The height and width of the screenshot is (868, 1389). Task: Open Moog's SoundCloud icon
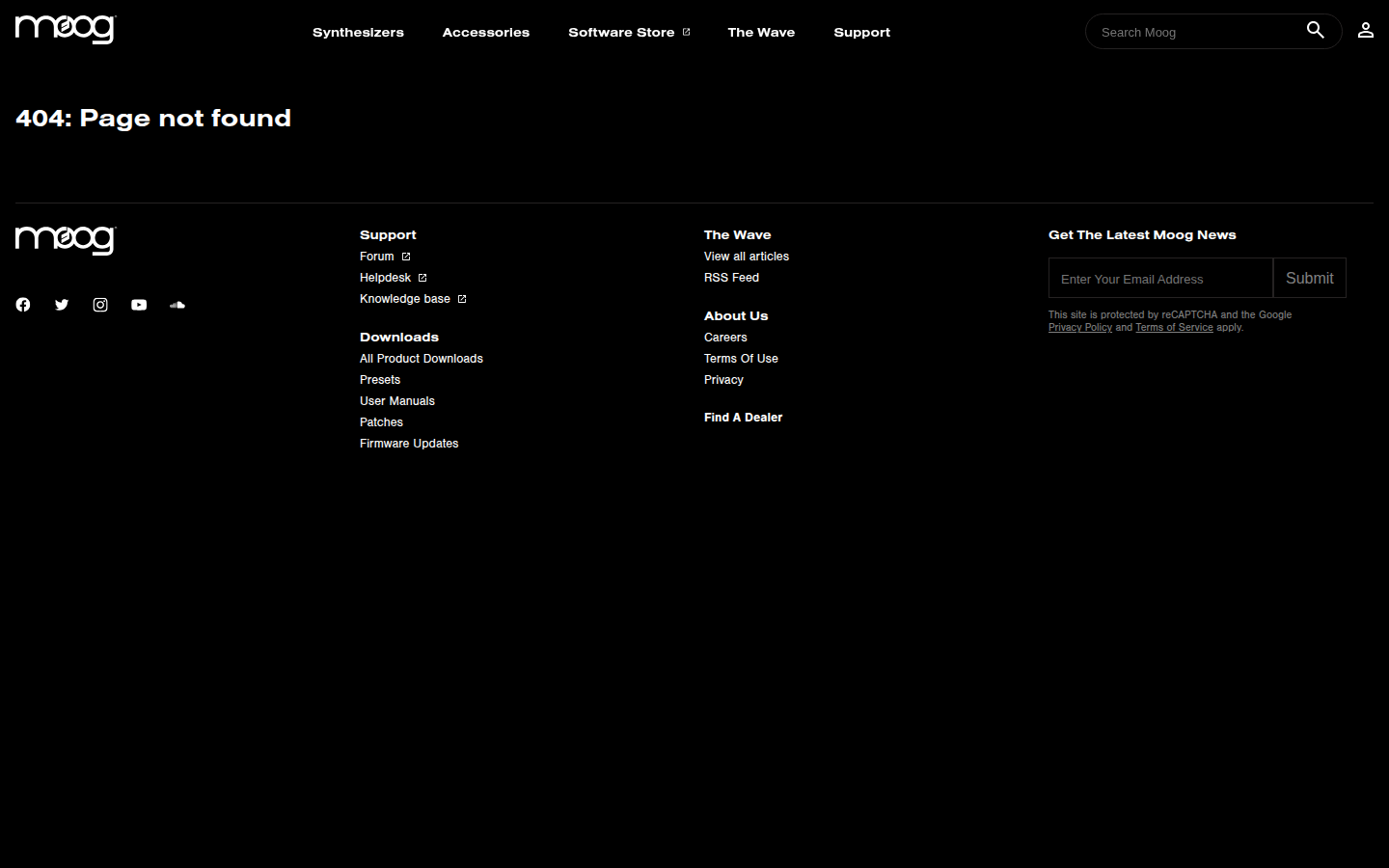(x=177, y=305)
